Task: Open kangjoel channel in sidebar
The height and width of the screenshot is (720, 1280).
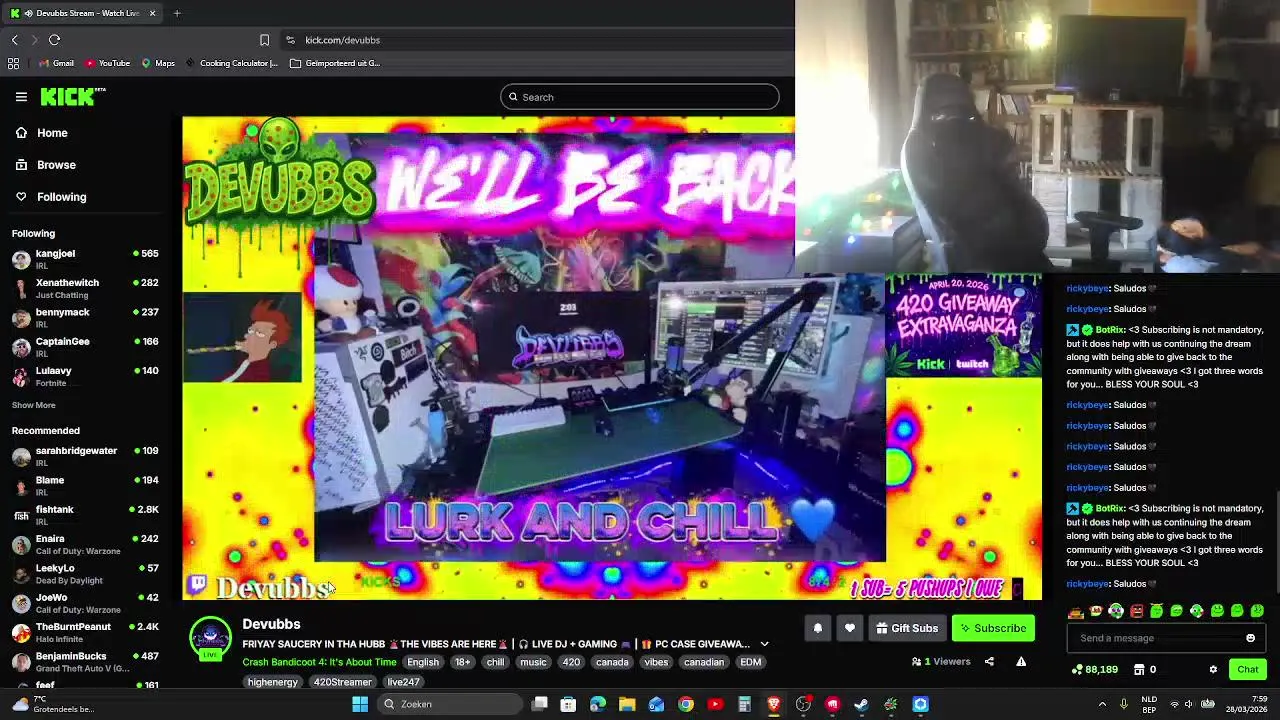Action: click(86, 259)
